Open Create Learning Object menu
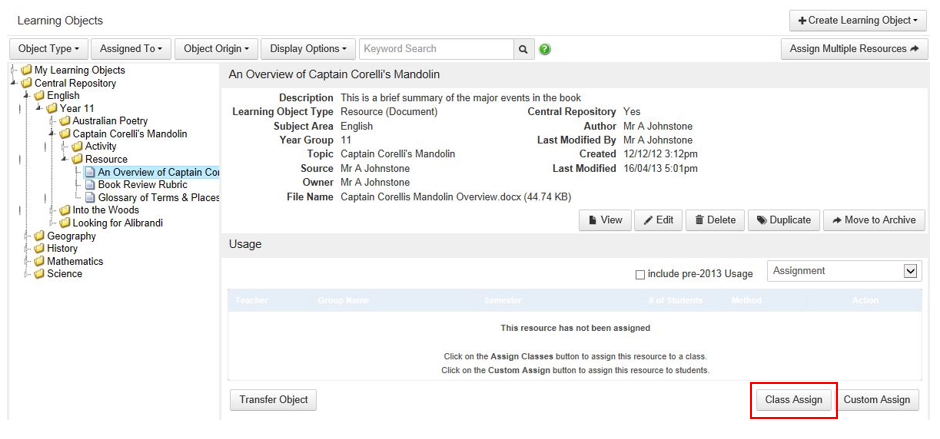 [858, 21]
